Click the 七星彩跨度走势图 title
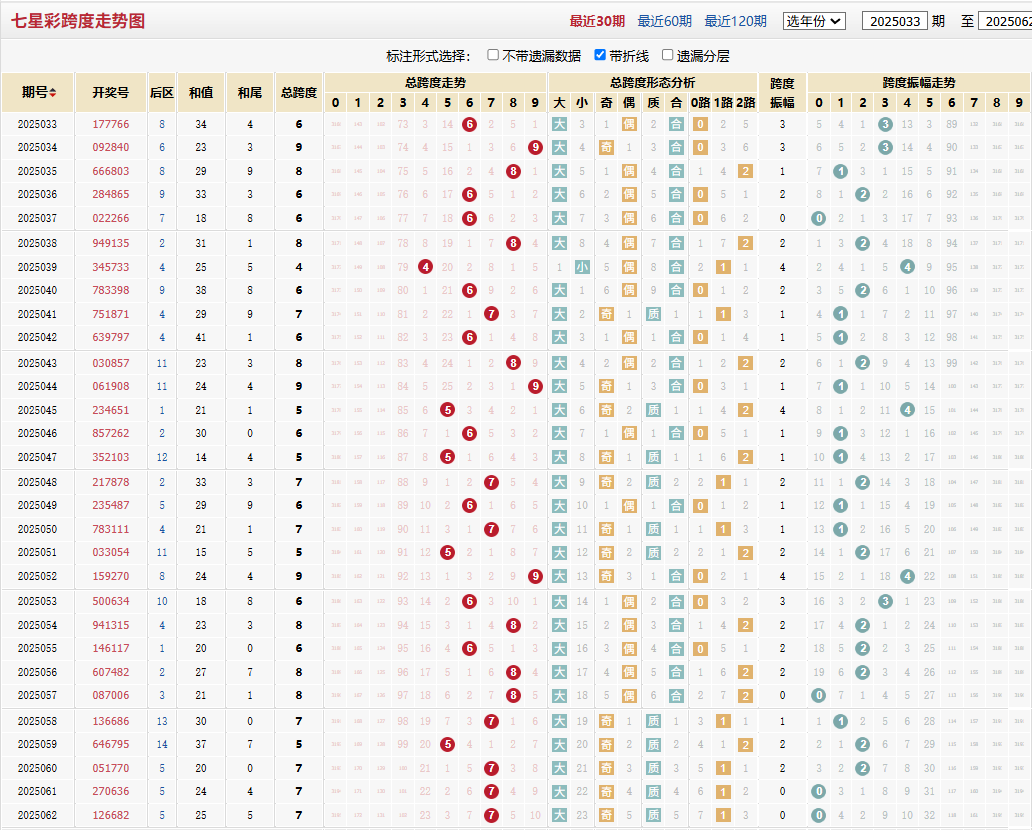The height and width of the screenshot is (830, 1032). coord(78,21)
